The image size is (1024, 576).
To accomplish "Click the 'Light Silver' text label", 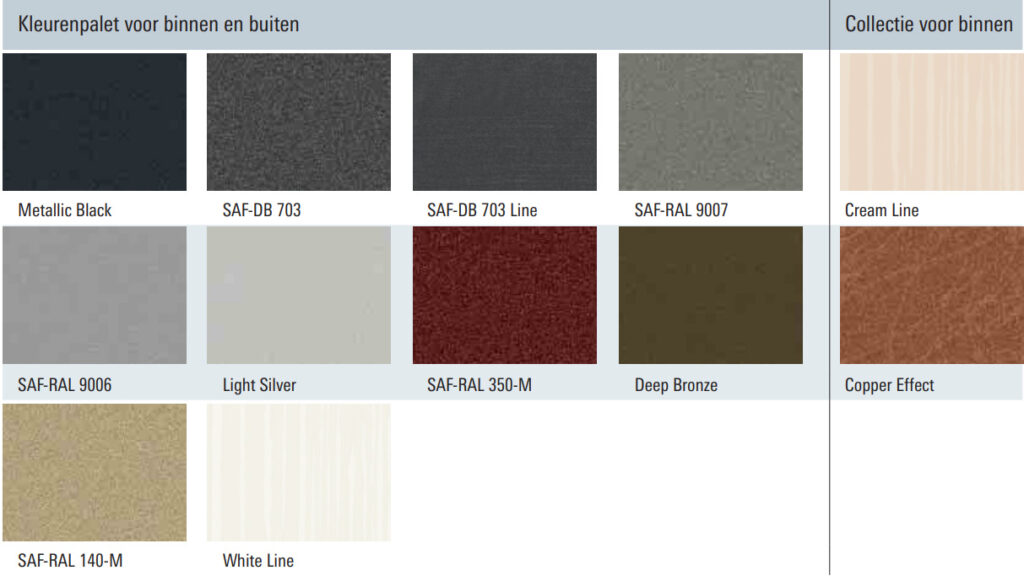I will click(259, 385).
